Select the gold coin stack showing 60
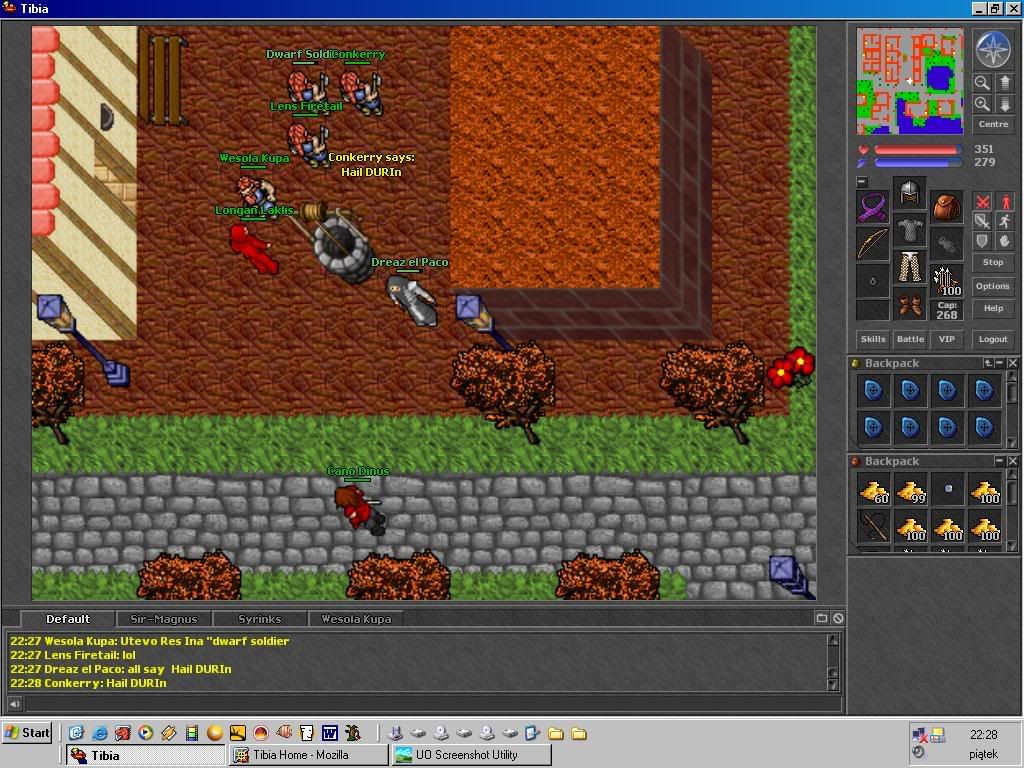This screenshot has width=1024, height=768. click(x=873, y=490)
